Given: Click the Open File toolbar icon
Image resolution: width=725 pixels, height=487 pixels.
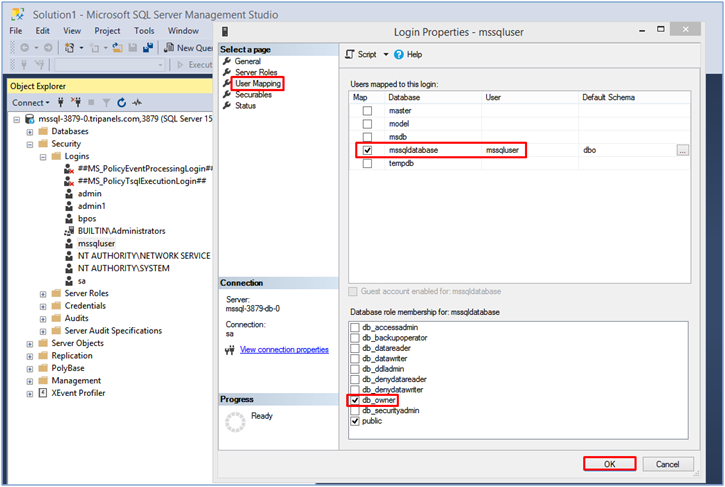Looking at the screenshot, I should coord(118,47).
